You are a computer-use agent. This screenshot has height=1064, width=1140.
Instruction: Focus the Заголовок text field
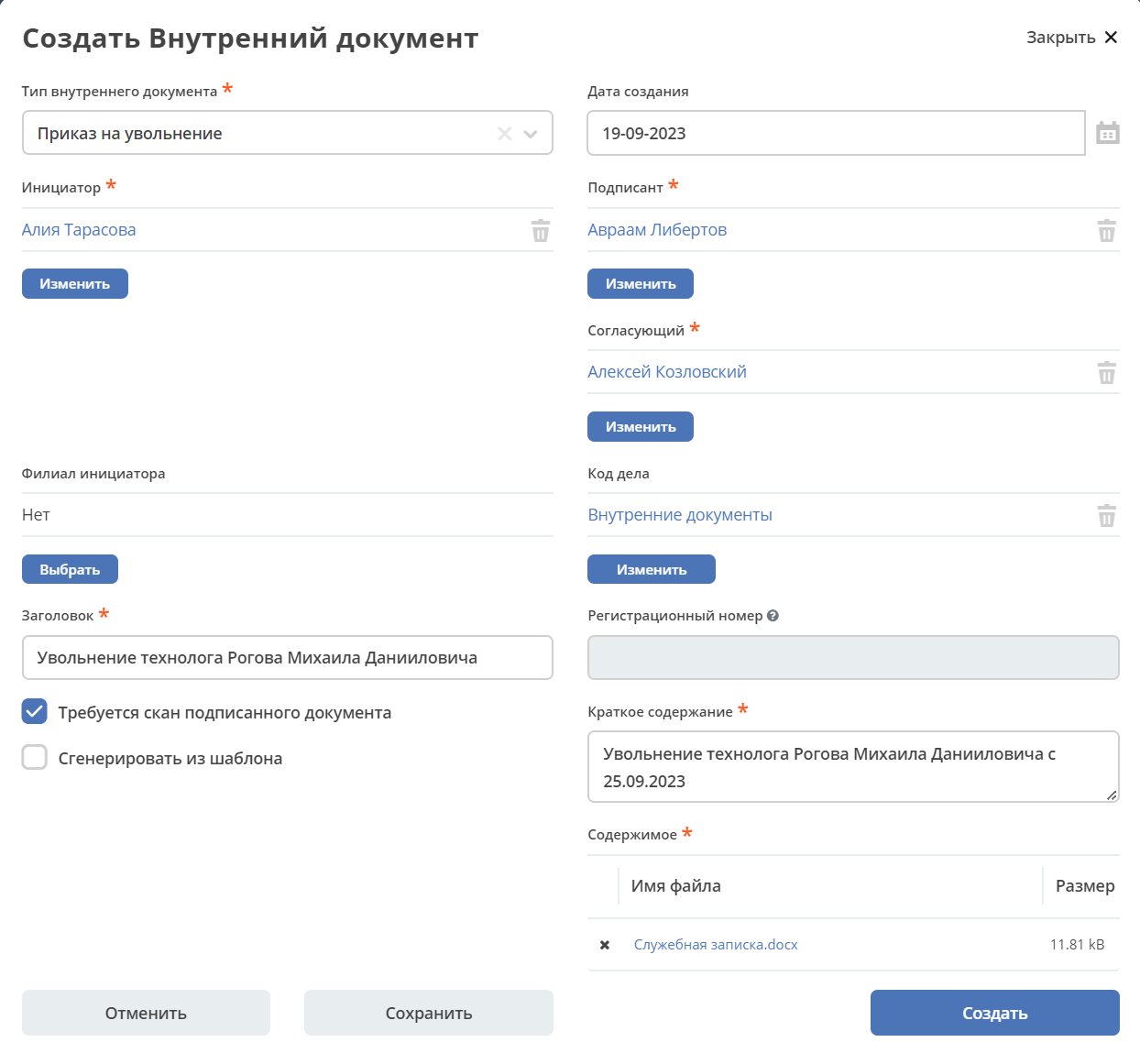click(x=288, y=657)
